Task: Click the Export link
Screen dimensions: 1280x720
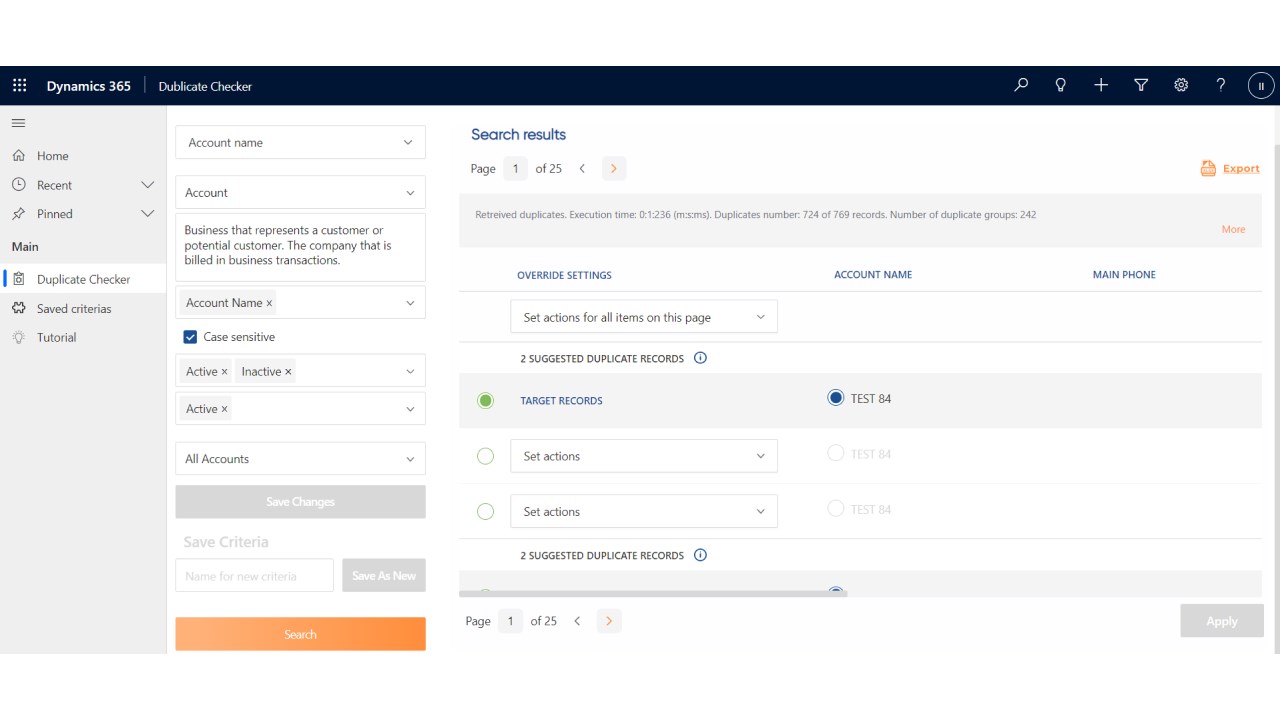Action: [x=1241, y=168]
